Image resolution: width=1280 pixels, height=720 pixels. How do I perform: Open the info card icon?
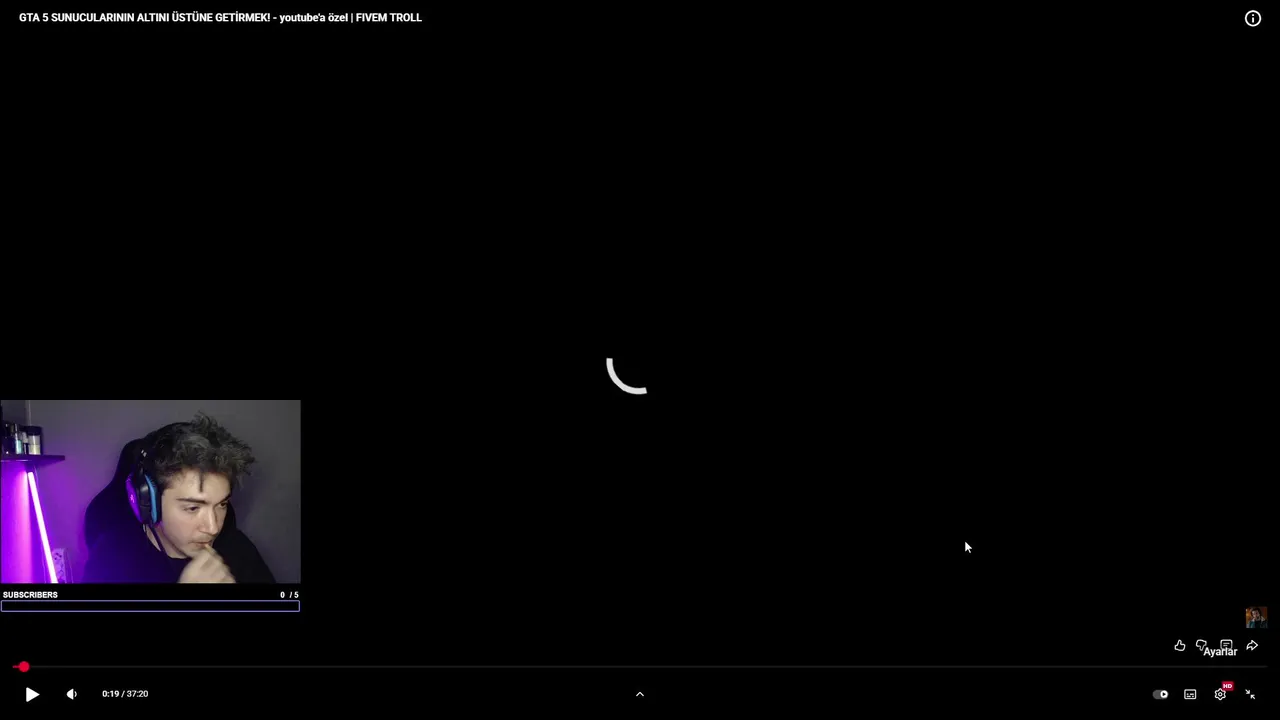click(x=1252, y=18)
